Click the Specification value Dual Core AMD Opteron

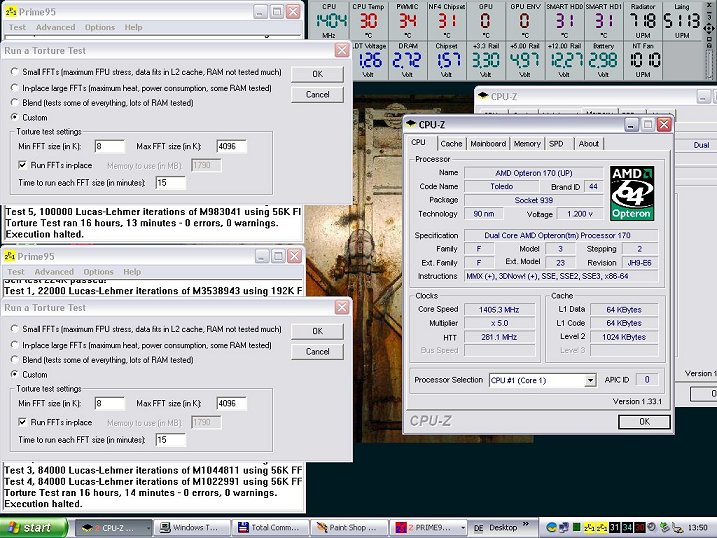click(x=561, y=235)
